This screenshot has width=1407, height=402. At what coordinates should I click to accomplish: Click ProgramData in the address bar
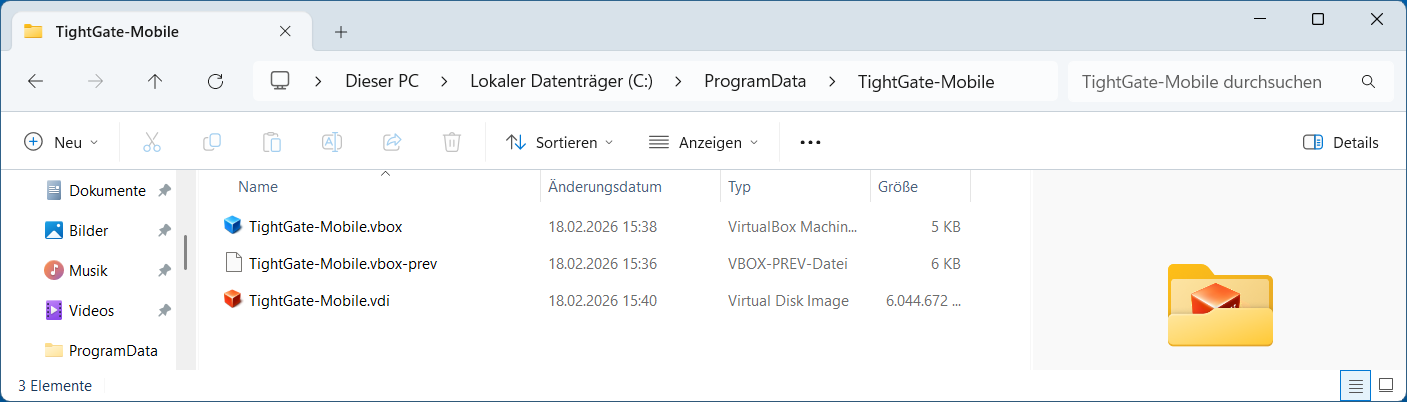[755, 82]
